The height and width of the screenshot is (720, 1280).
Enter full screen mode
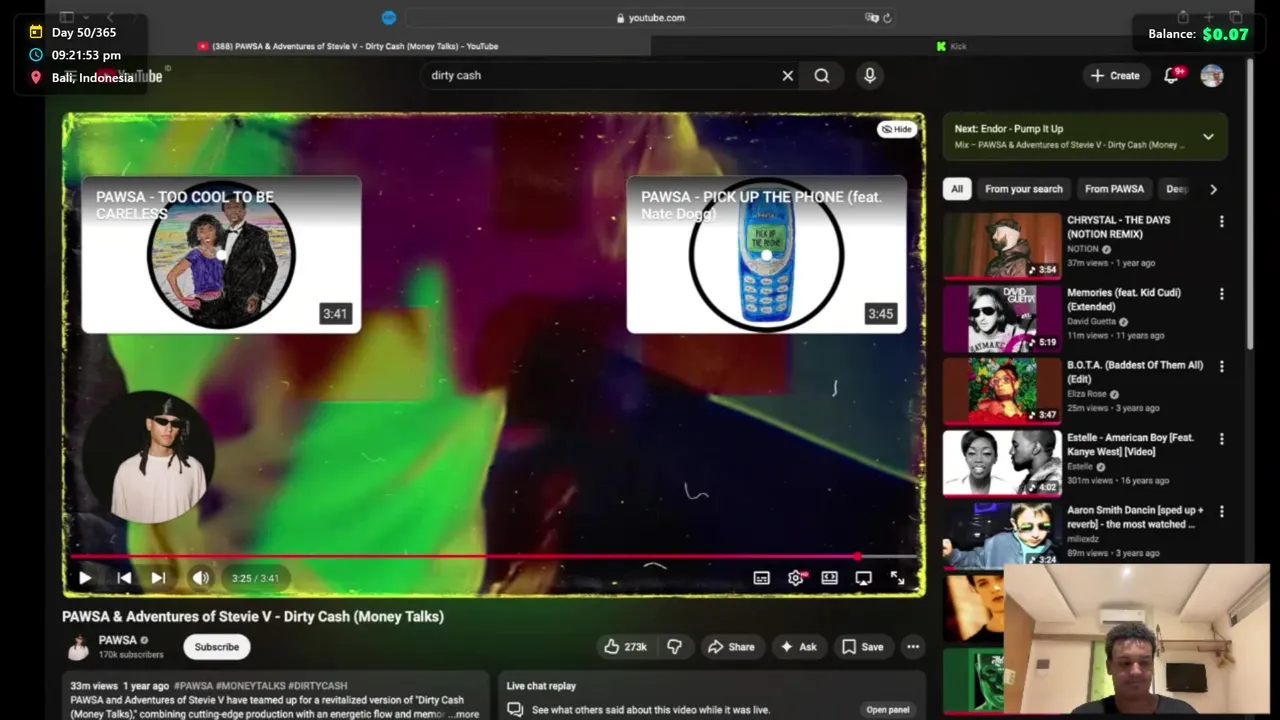pyautogui.click(x=898, y=578)
